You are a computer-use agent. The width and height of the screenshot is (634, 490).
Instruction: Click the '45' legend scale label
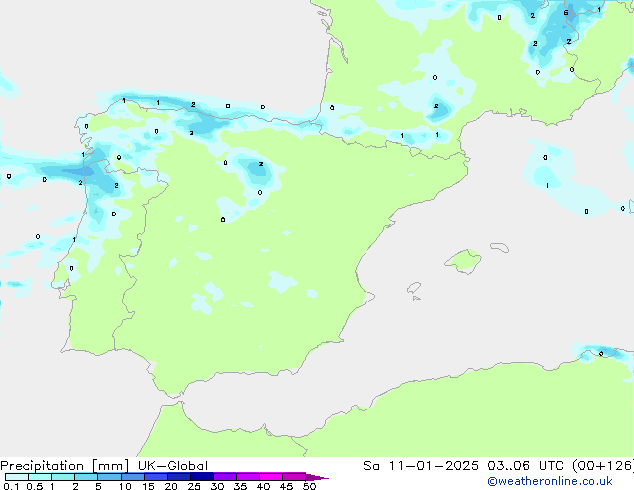(286, 486)
